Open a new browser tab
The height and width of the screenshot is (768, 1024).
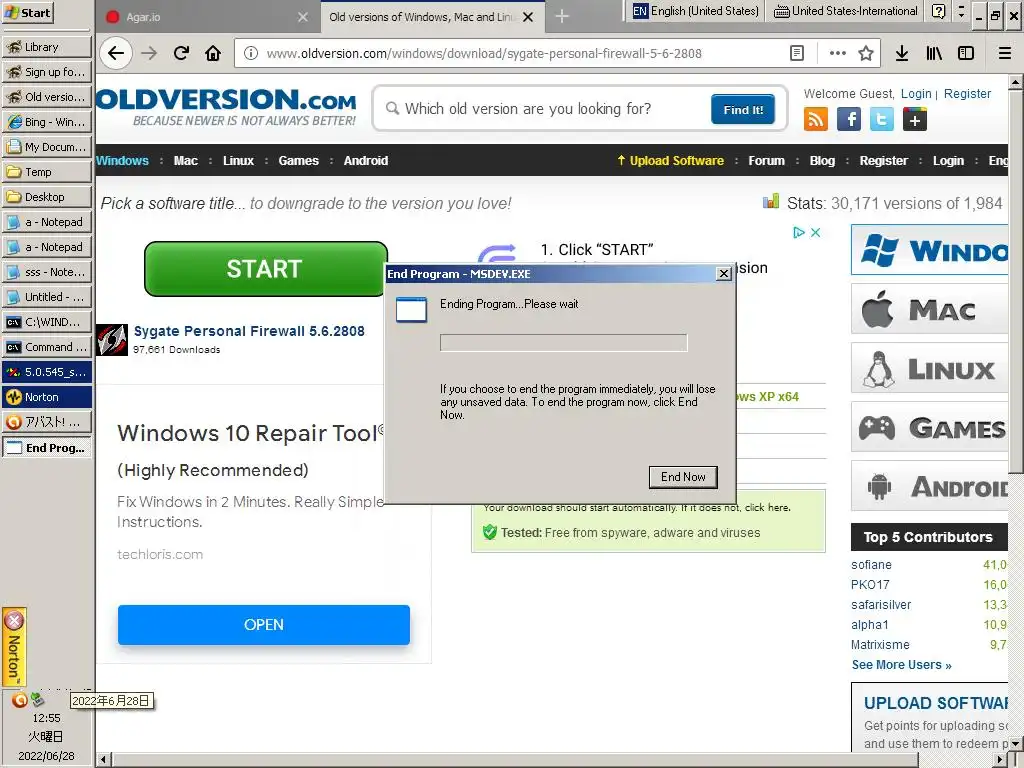[562, 17]
